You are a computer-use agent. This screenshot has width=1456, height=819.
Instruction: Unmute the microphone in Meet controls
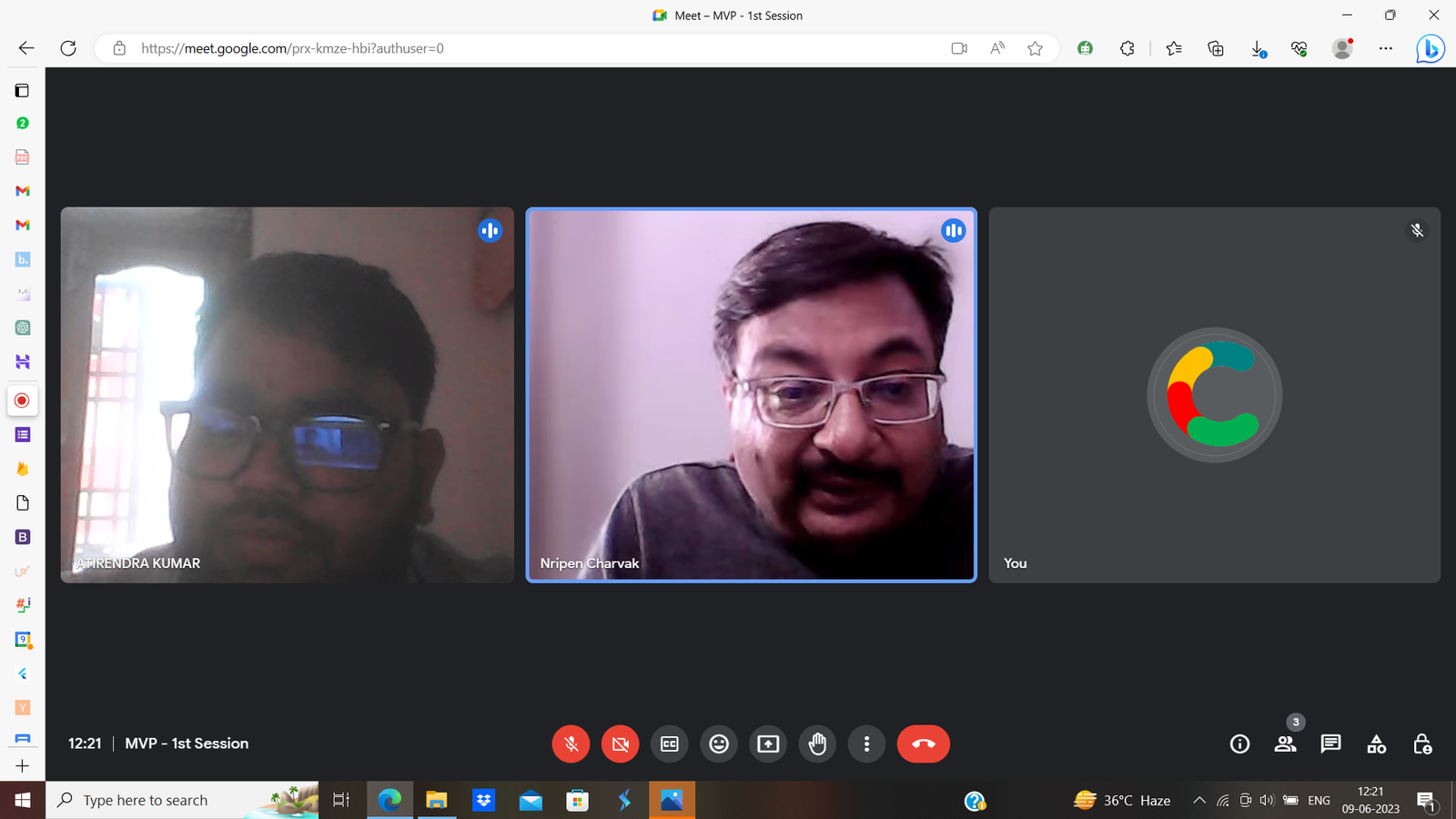571,743
